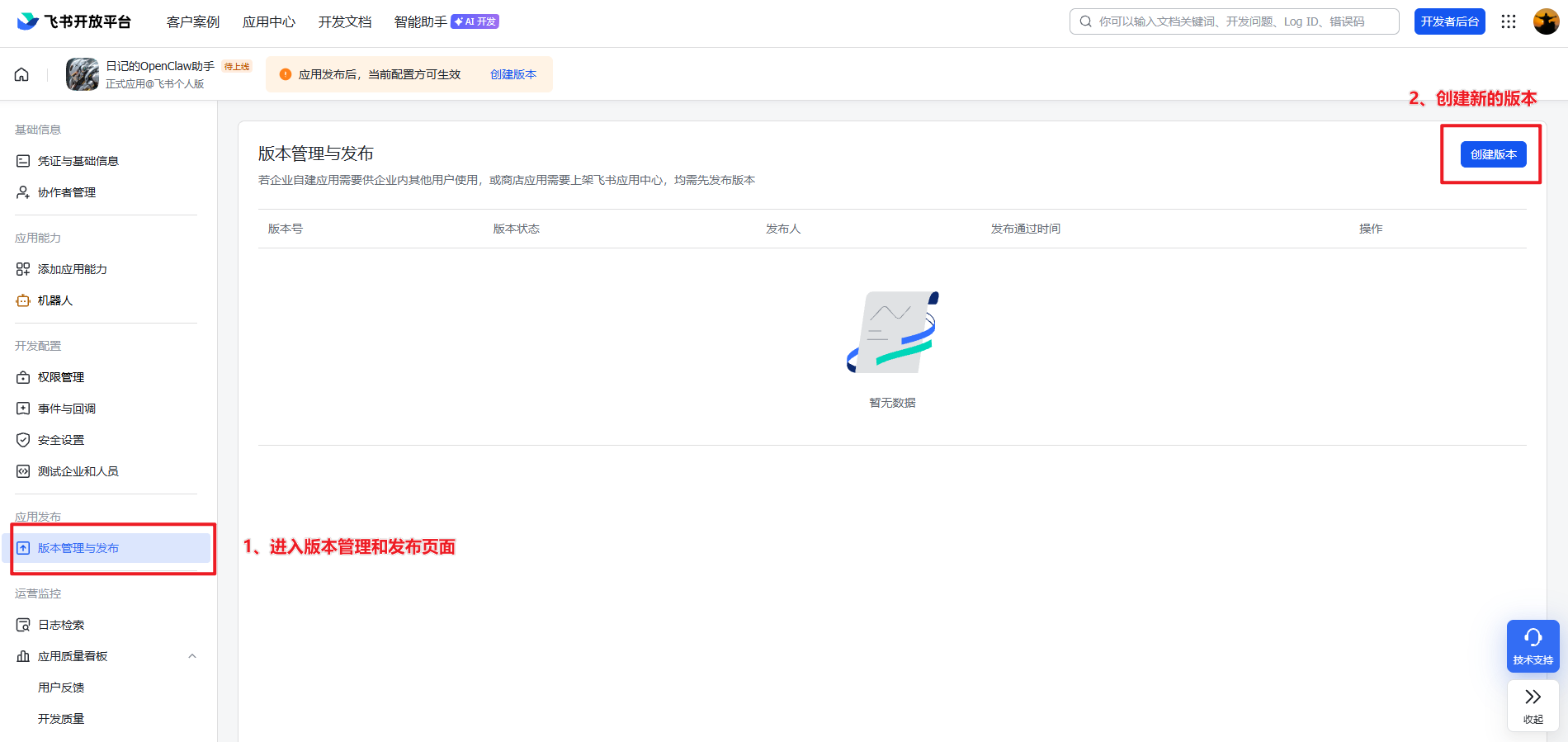The height and width of the screenshot is (742, 1568).
Task: Click the 发布人 column header
Action: 783,229
